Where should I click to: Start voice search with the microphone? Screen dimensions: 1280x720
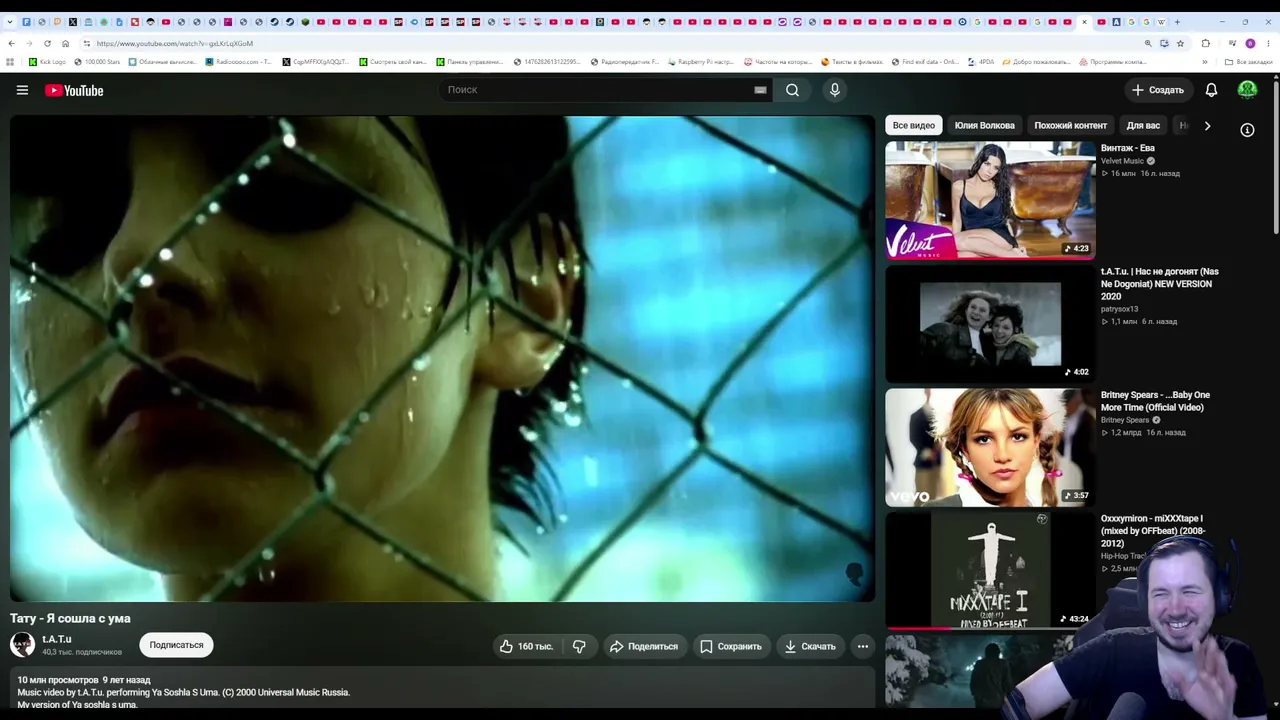[835, 90]
